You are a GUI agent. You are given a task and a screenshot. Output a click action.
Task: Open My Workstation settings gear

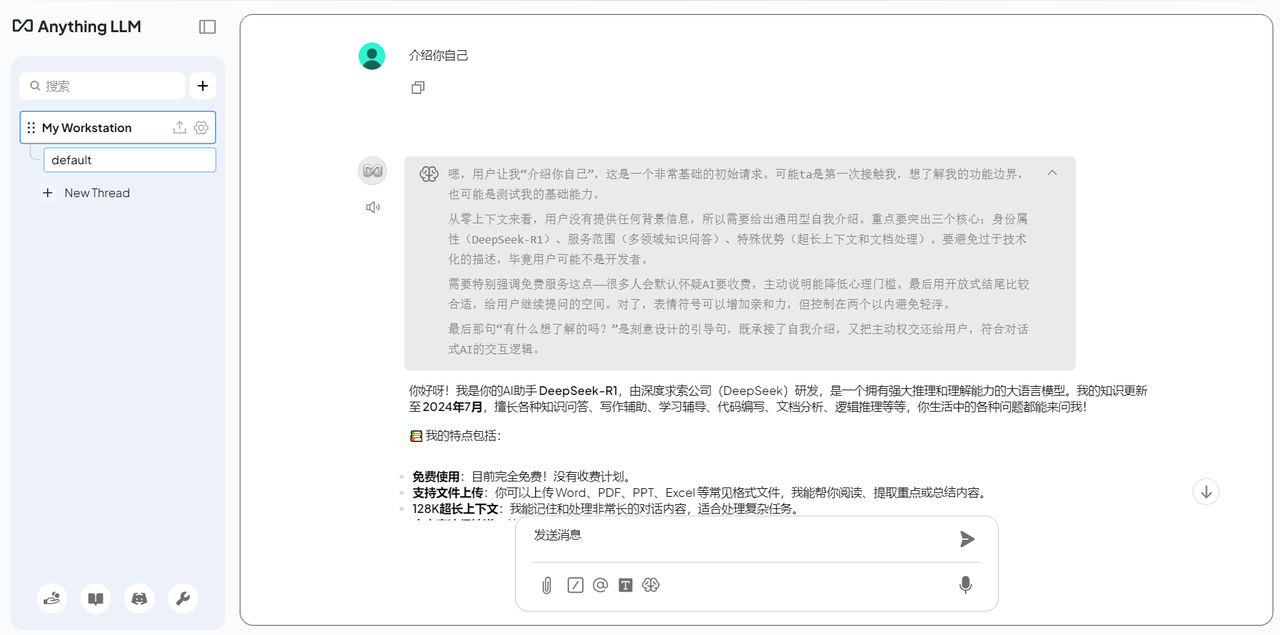pyautogui.click(x=201, y=128)
